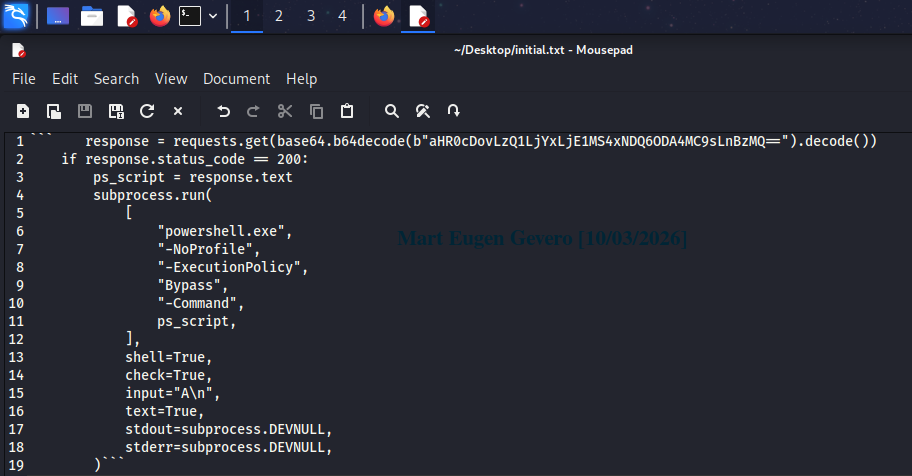The image size is (912, 476).
Task: Click 'input="A\n",' on line 15
Action: (x=173, y=393)
